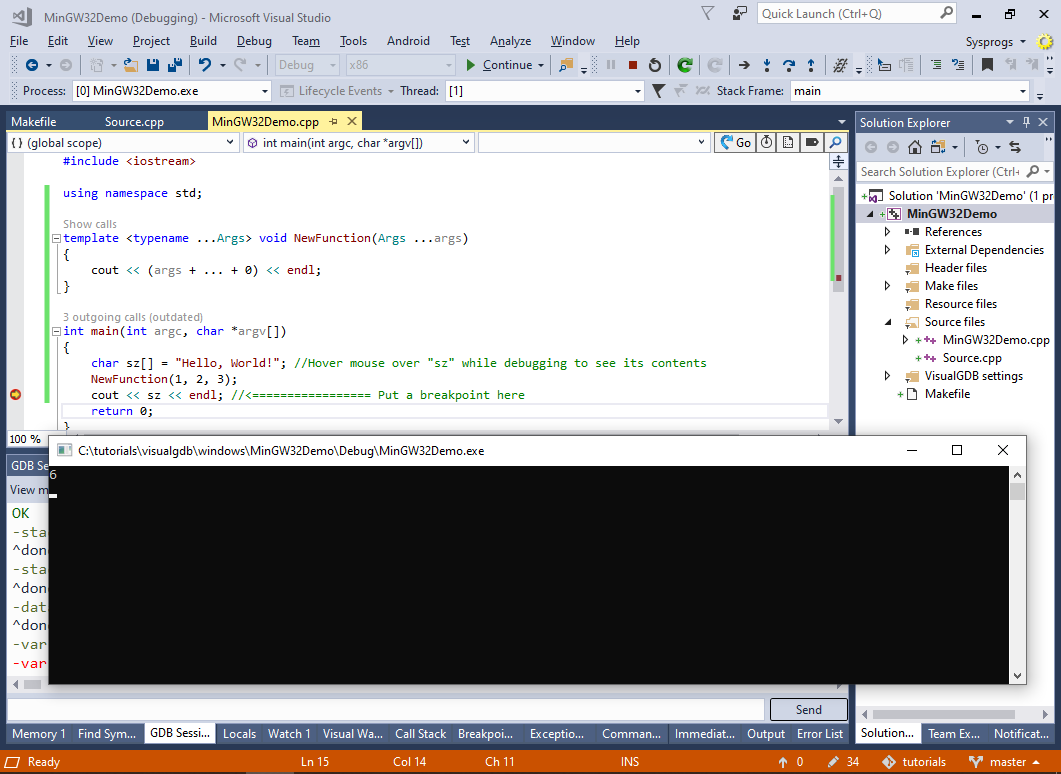The image size is (1061, 774).
Task: Switch to the Makefile editor tab
Action: pos(33,122)
